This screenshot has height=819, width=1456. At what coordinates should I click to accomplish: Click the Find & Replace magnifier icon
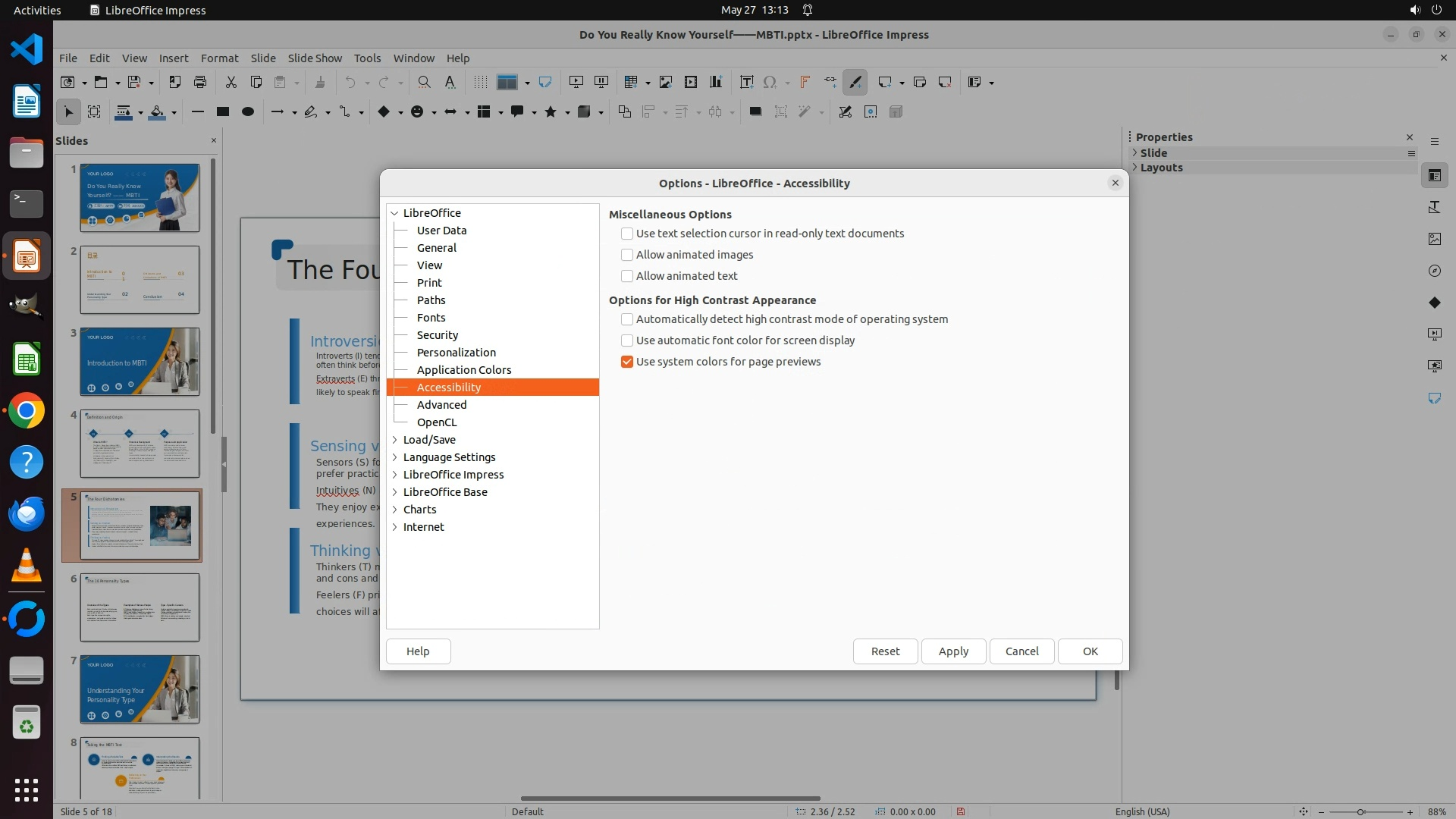[x=424, y=82]
